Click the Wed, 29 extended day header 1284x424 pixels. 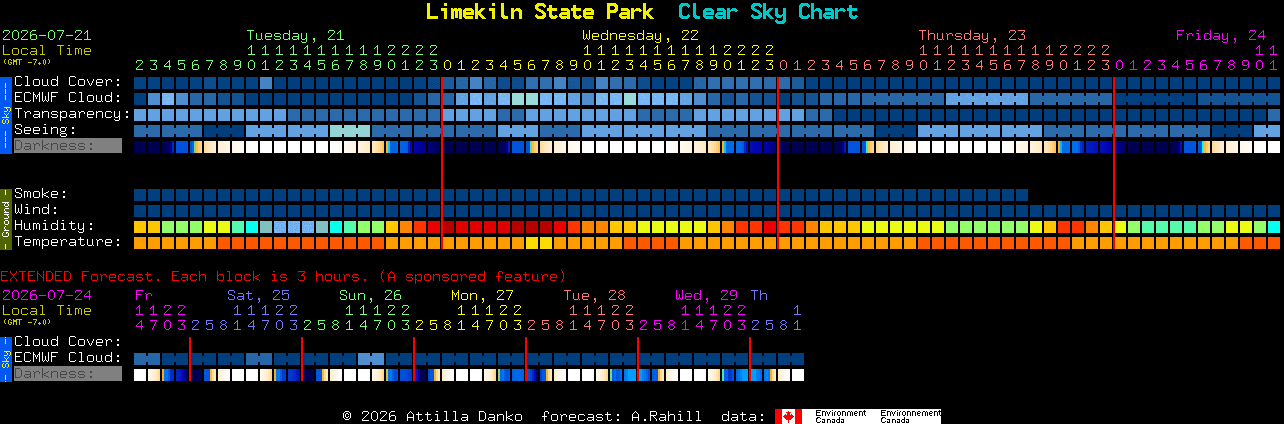pos(706,295)
